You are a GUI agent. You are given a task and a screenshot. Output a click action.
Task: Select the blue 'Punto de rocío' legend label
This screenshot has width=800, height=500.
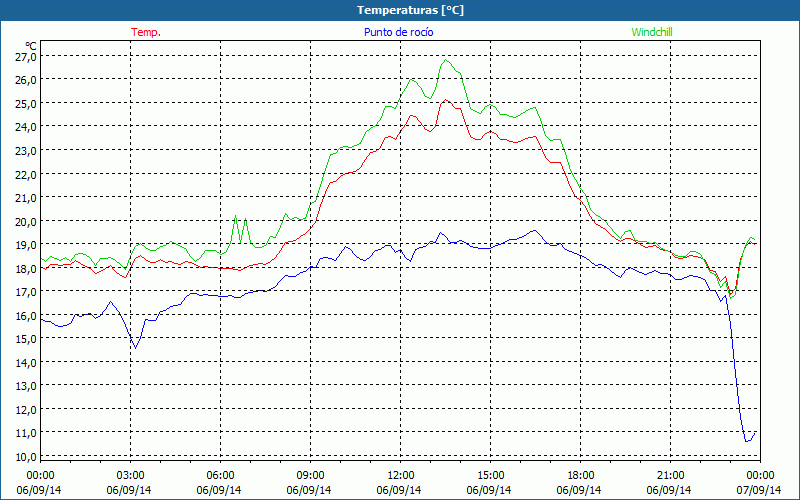pyautogui.click(x=398, y=32)
